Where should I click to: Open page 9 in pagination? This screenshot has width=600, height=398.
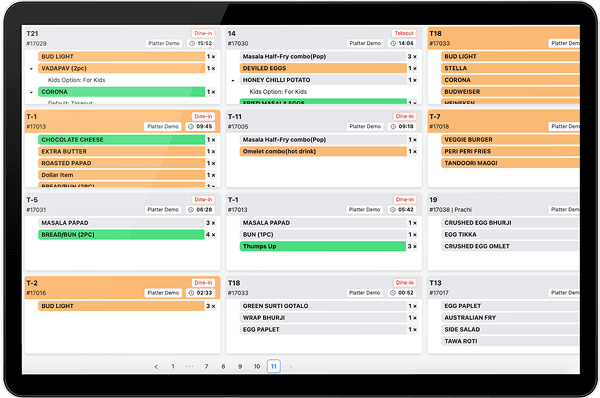[x=240, y=367]
